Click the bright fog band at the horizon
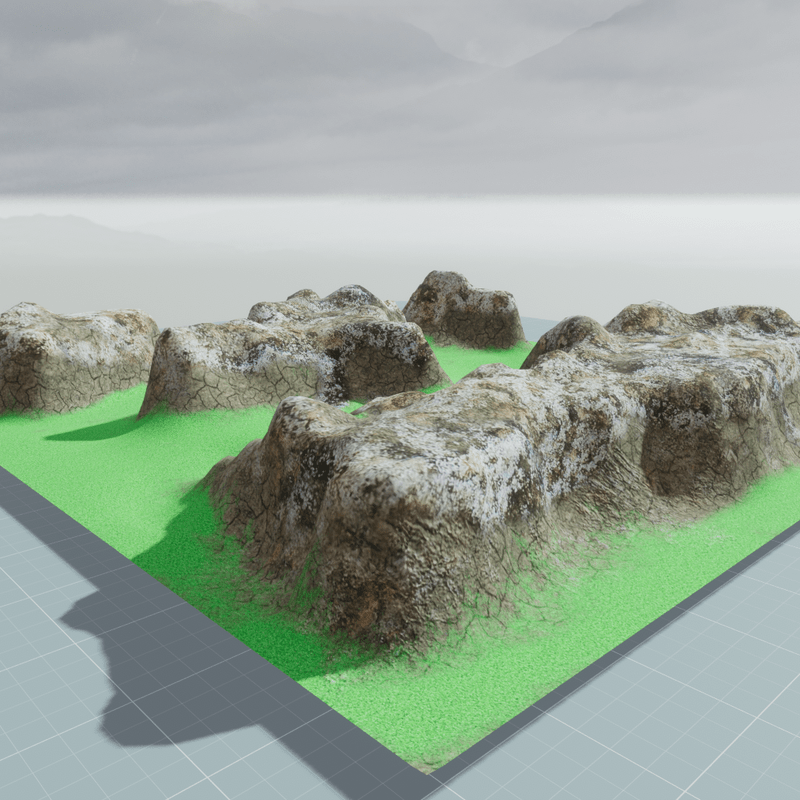Screen dimensions: 800x800 pos(400,215)
